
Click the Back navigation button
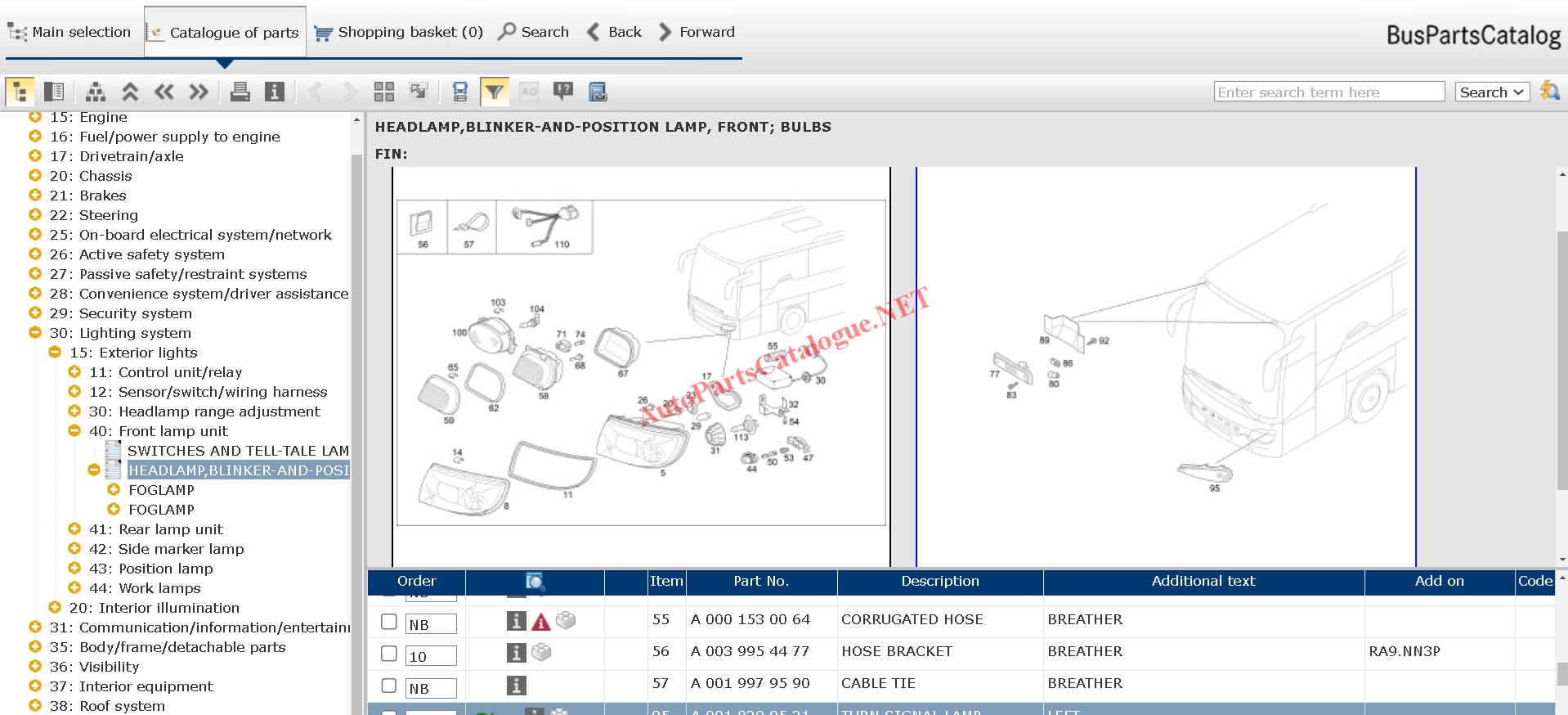pos(614,32)
